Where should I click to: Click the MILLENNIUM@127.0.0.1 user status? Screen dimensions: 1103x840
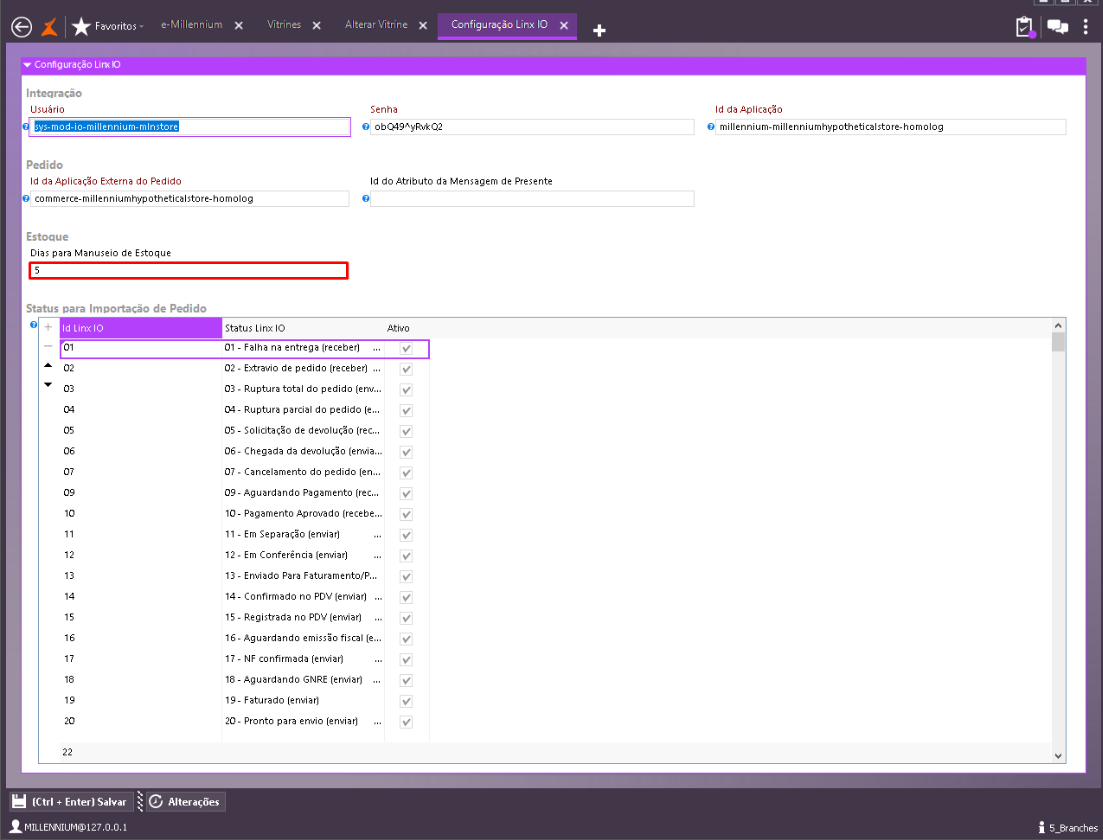pyautogui.click(x=69, y=827)
